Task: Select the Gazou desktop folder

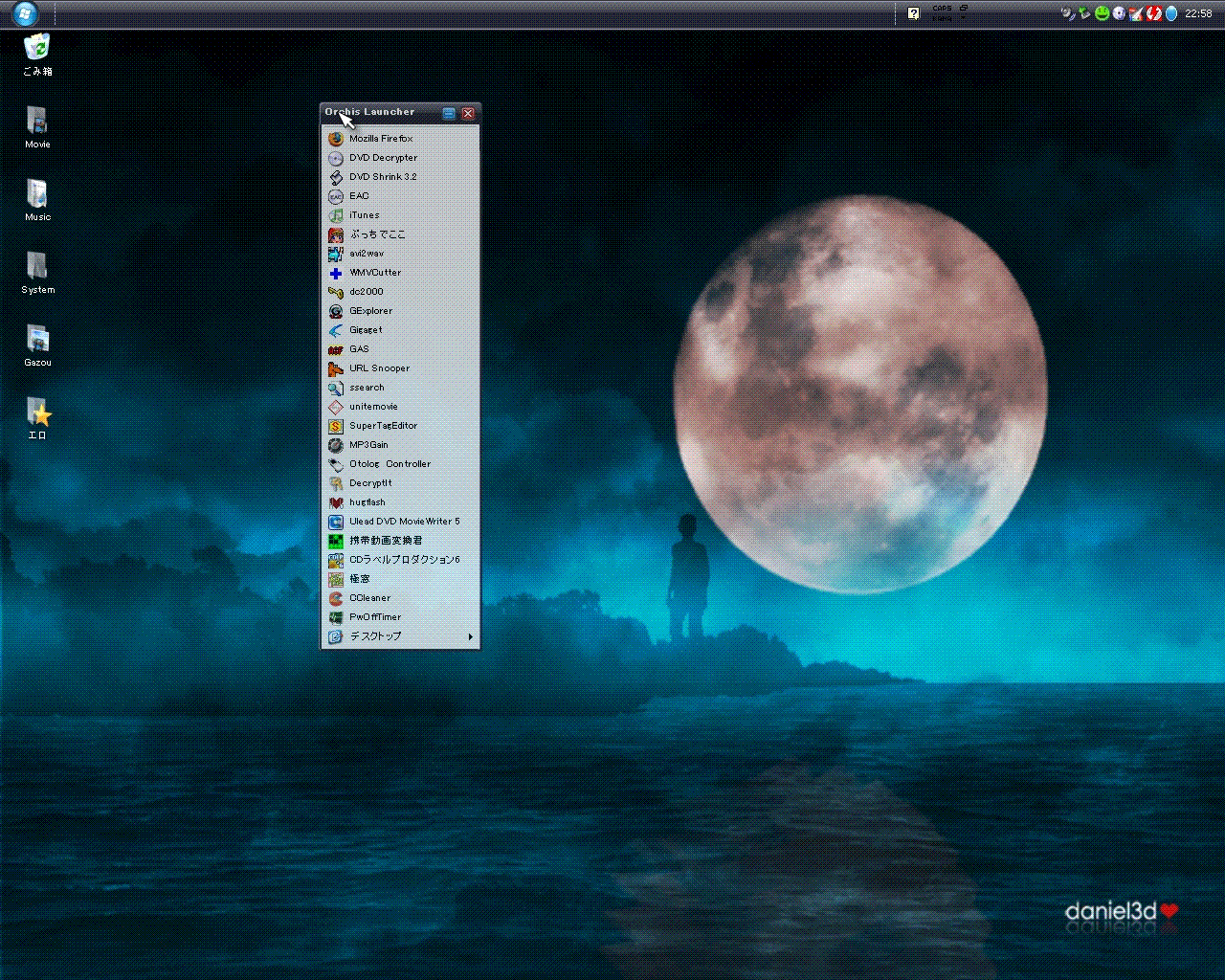Action: (x=37, y=346)
